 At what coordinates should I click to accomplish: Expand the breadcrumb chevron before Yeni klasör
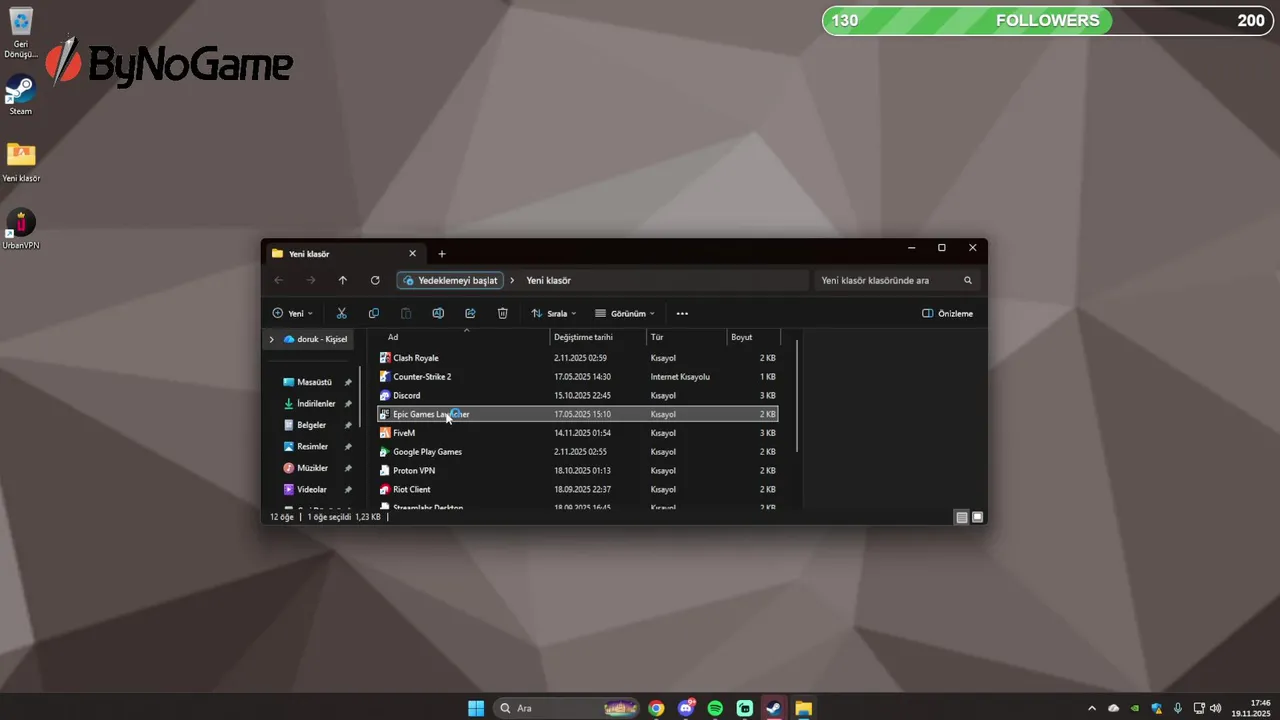coord(512,281)
